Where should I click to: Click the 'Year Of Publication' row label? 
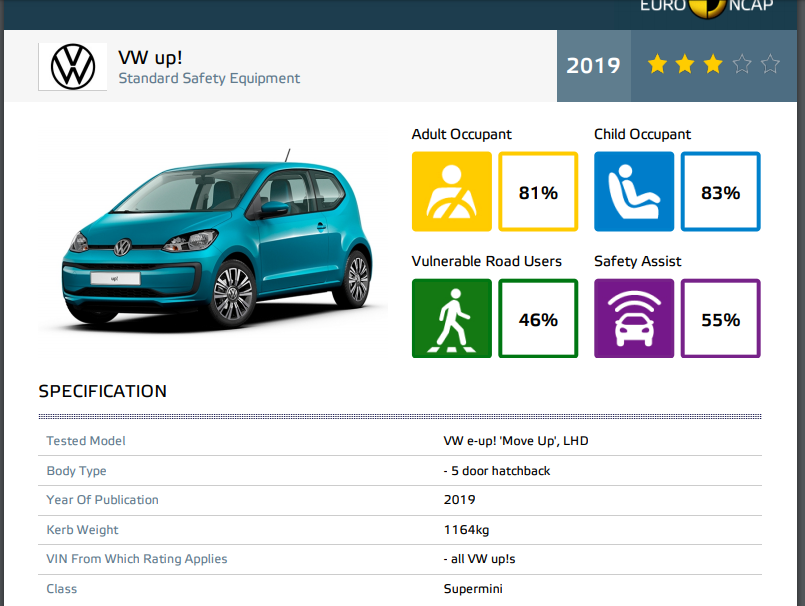pyautogui.click(x=102, y=500)
